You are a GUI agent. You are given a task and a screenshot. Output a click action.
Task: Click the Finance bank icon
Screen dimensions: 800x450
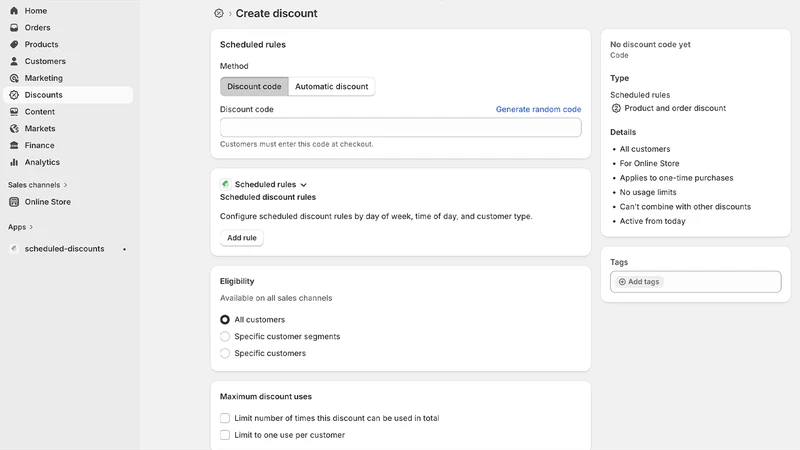14,145
